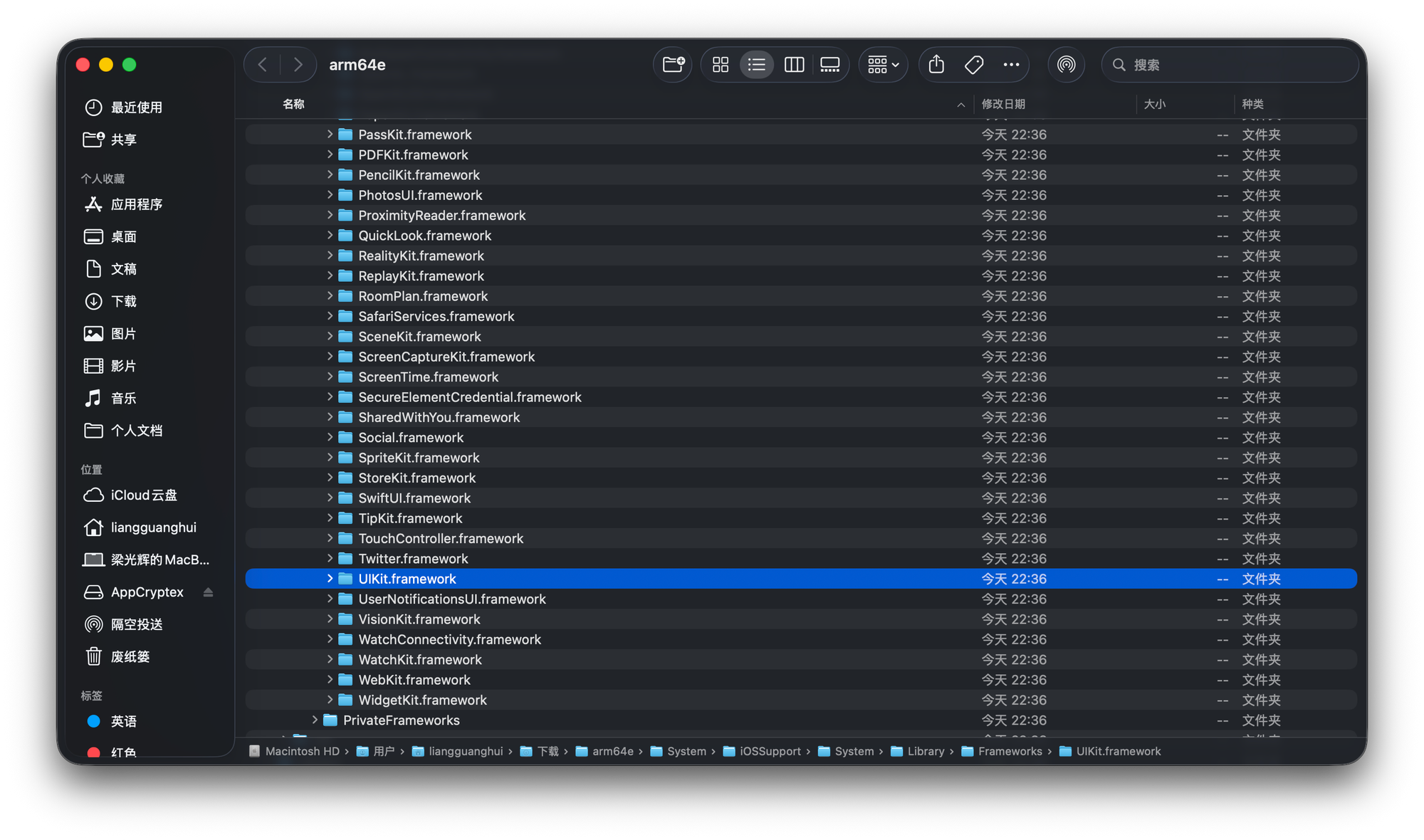Expand the UIKit.framework folder
Viewport: 1424px width, 840px height.
tap(330, 578)
